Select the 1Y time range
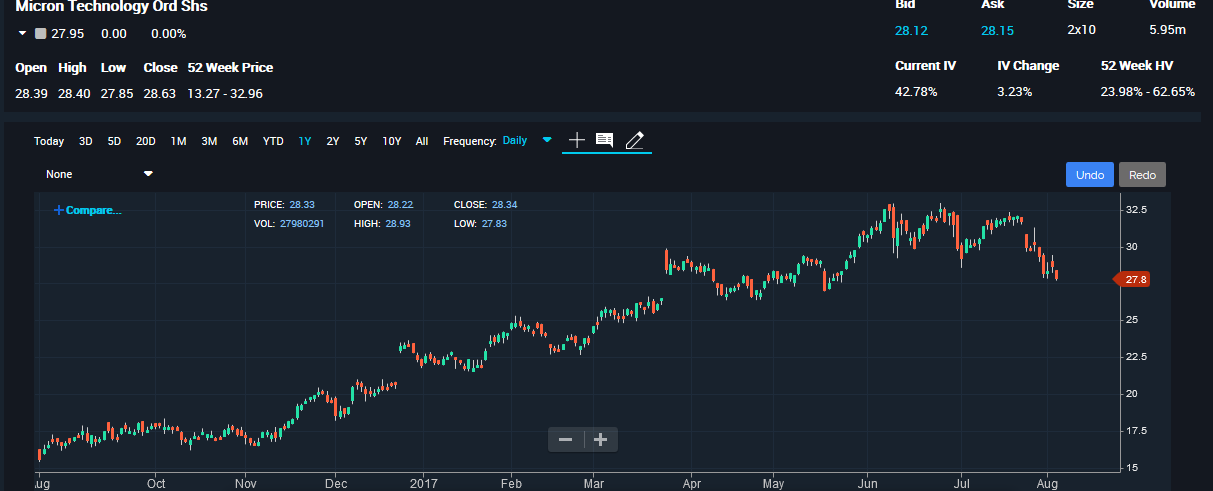This screenshot has height=491, width=1213. 305,141
